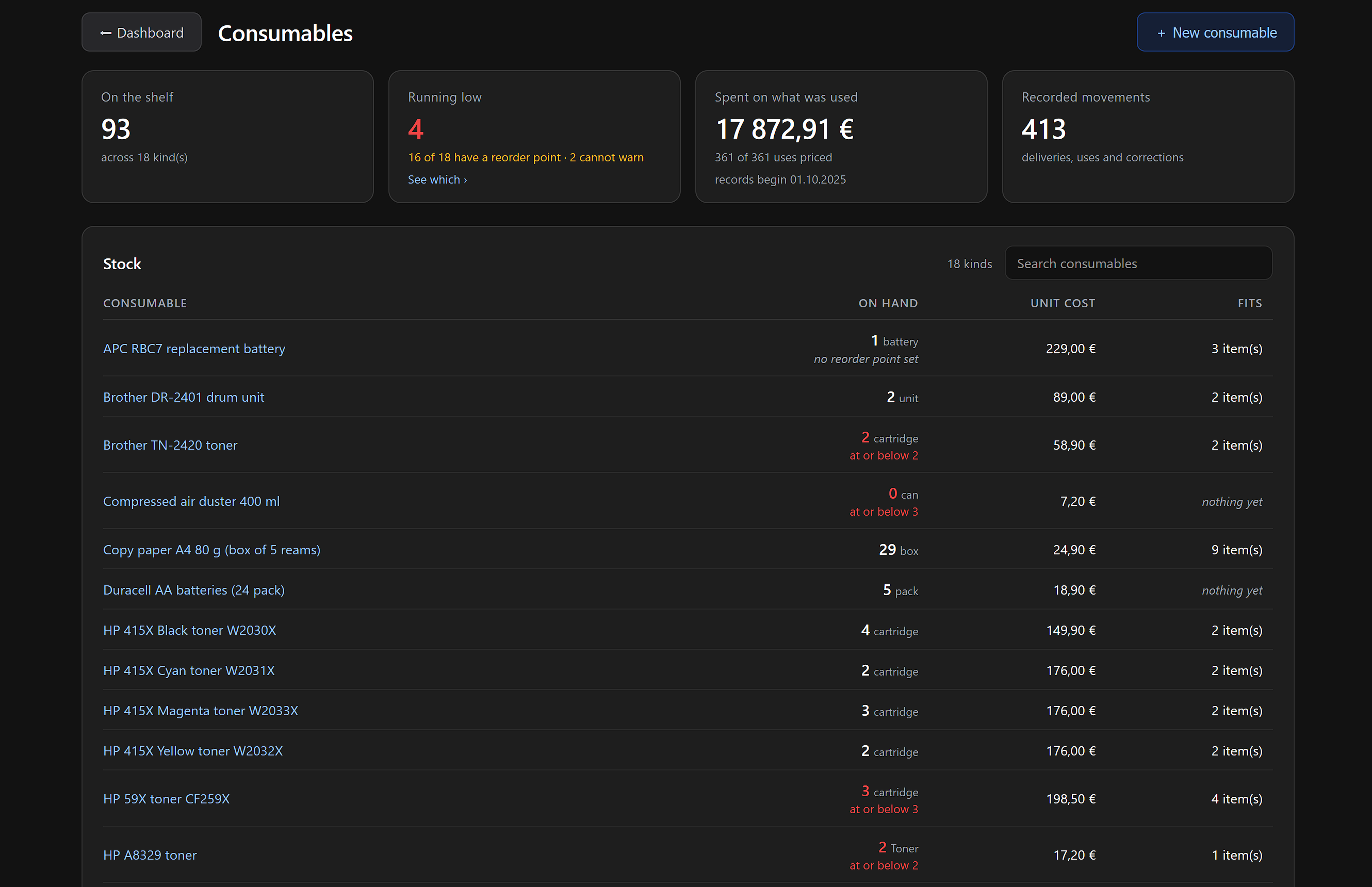Focus the Search consumables field

pyautogui.click(x=1138, y=263)
